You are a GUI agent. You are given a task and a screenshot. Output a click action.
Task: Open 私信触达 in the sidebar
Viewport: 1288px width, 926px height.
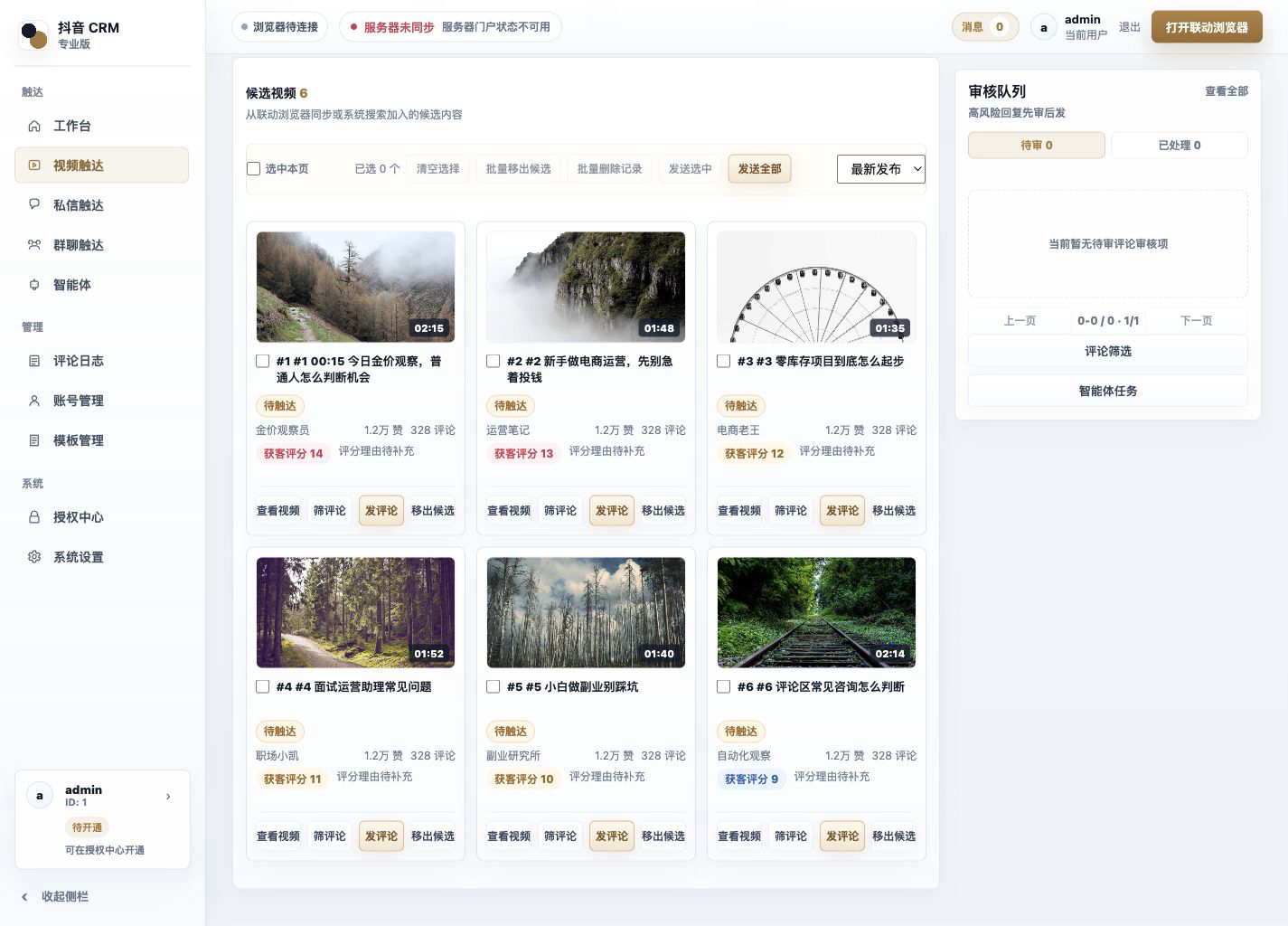click(x=101, y=205)
